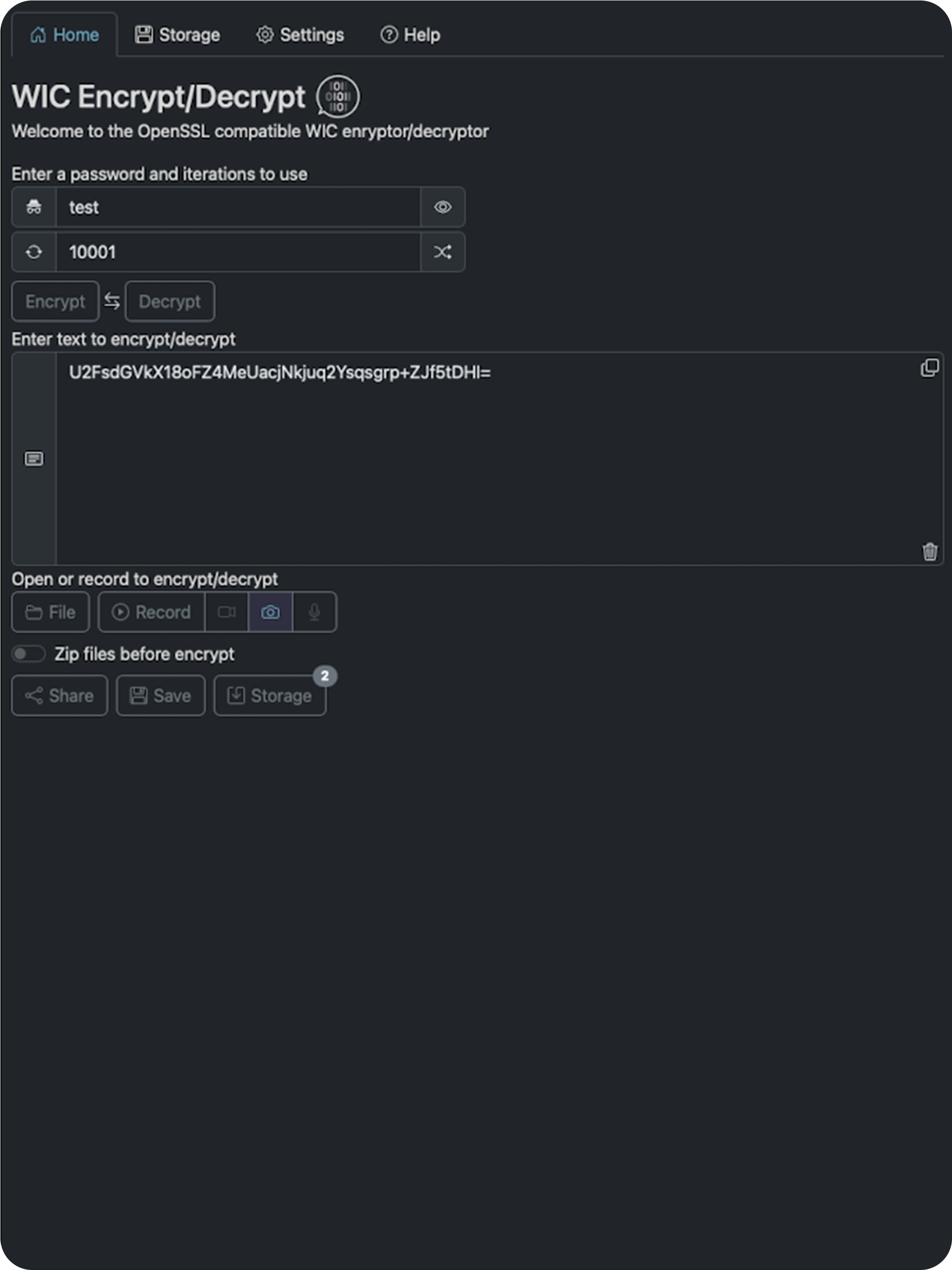Select the microphone audio record mode
This screenshot has height=1270, width=952.
(x=315, y=612)
